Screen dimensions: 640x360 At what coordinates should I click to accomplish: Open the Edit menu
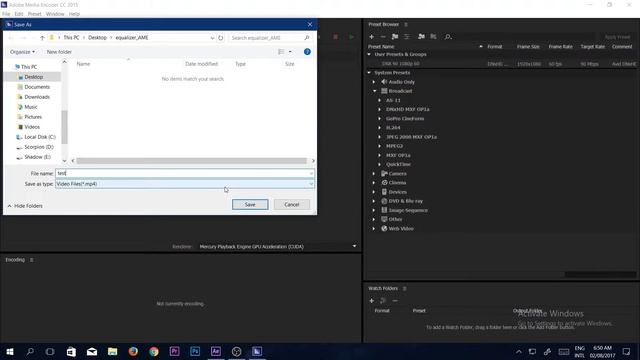(19, 14)
